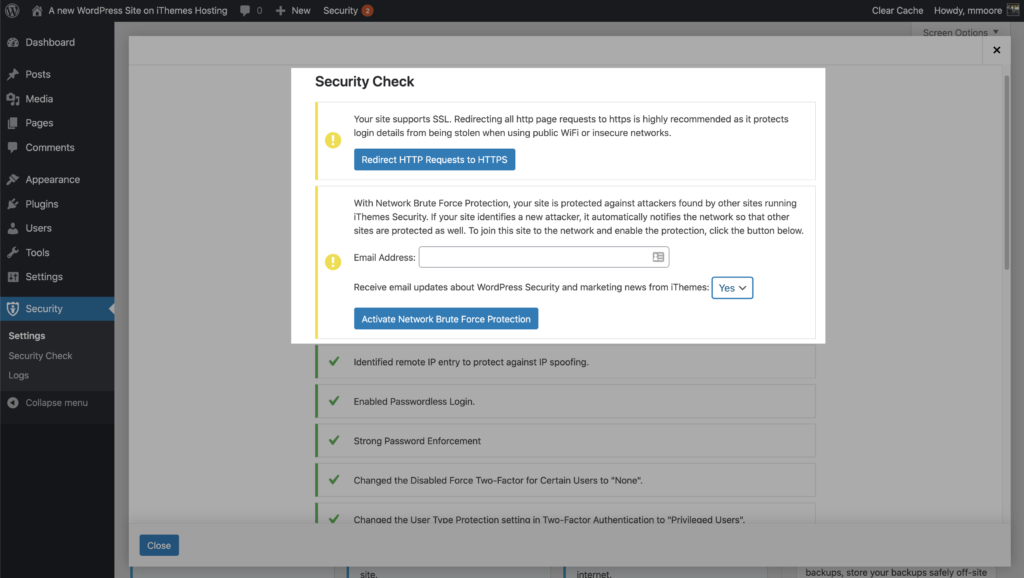Click Redirect HTTP Requests to HTTPS
Image resolution: width=1024 pixels, height=578 pixels.
coord(434,159)
